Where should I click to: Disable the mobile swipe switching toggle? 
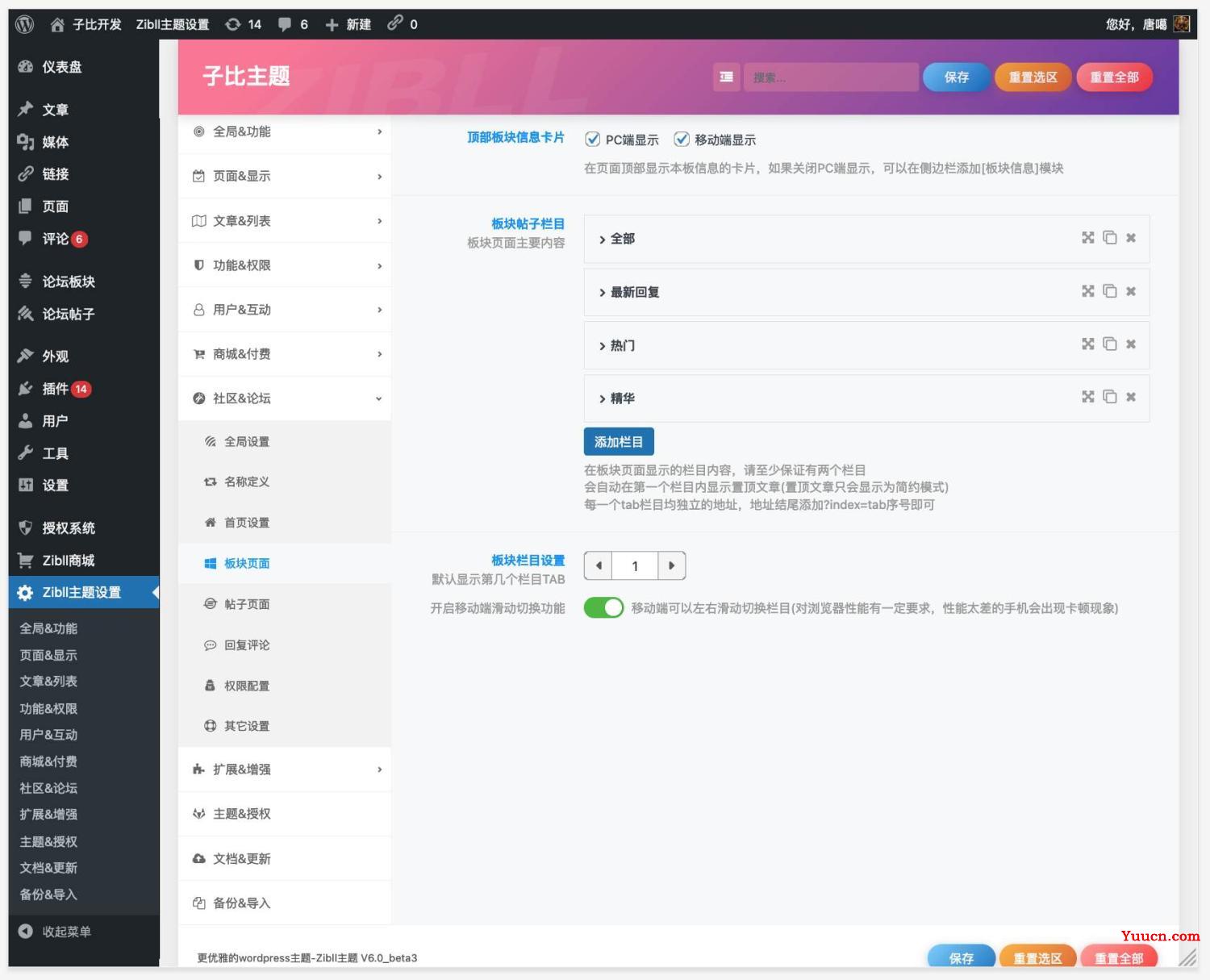[604, 607]
